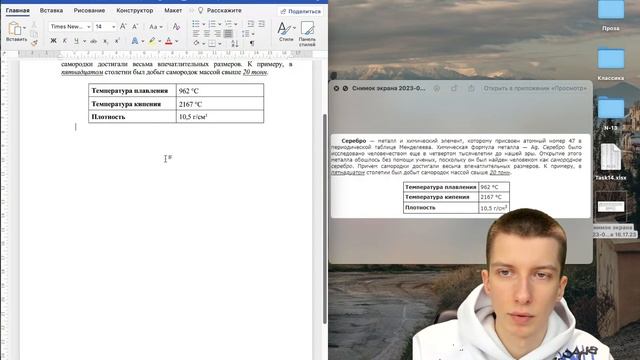Open the Styles gallery icon

pyautogui.click(x=284, y=29)
